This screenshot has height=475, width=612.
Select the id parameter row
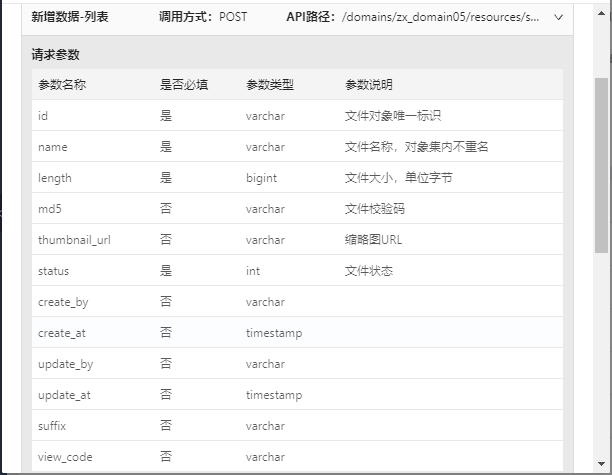coord(296,116)
